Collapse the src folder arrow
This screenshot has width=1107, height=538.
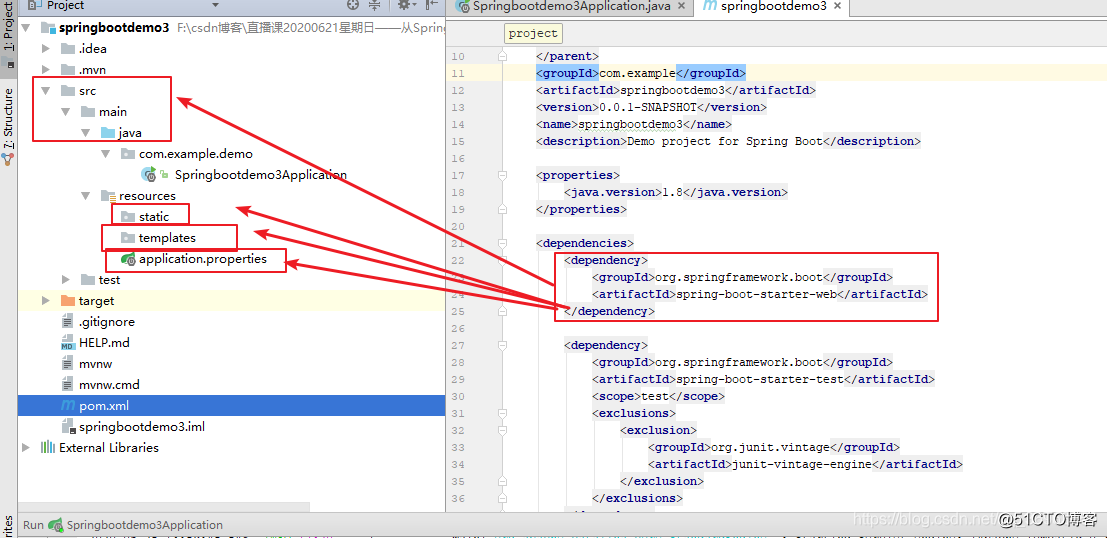pyautogui.click(x=46, y=91)
